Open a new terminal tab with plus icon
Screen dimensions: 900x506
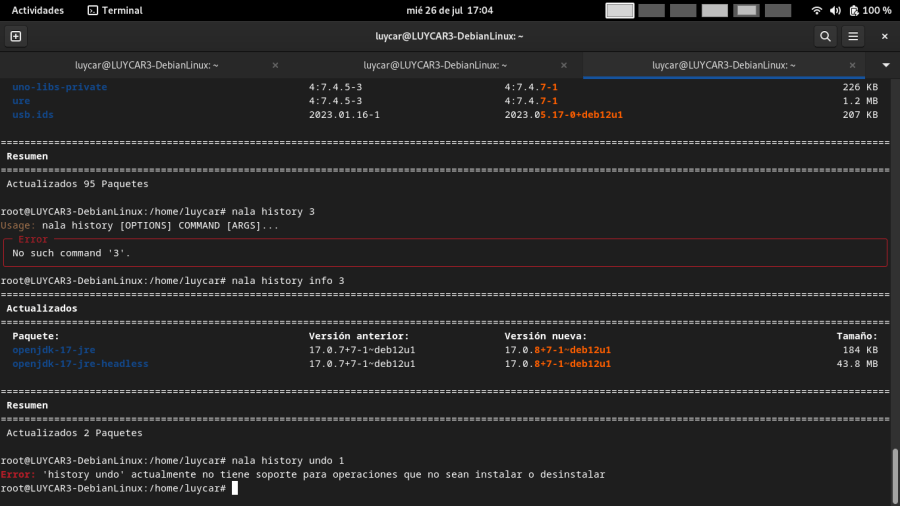(15, 36)
